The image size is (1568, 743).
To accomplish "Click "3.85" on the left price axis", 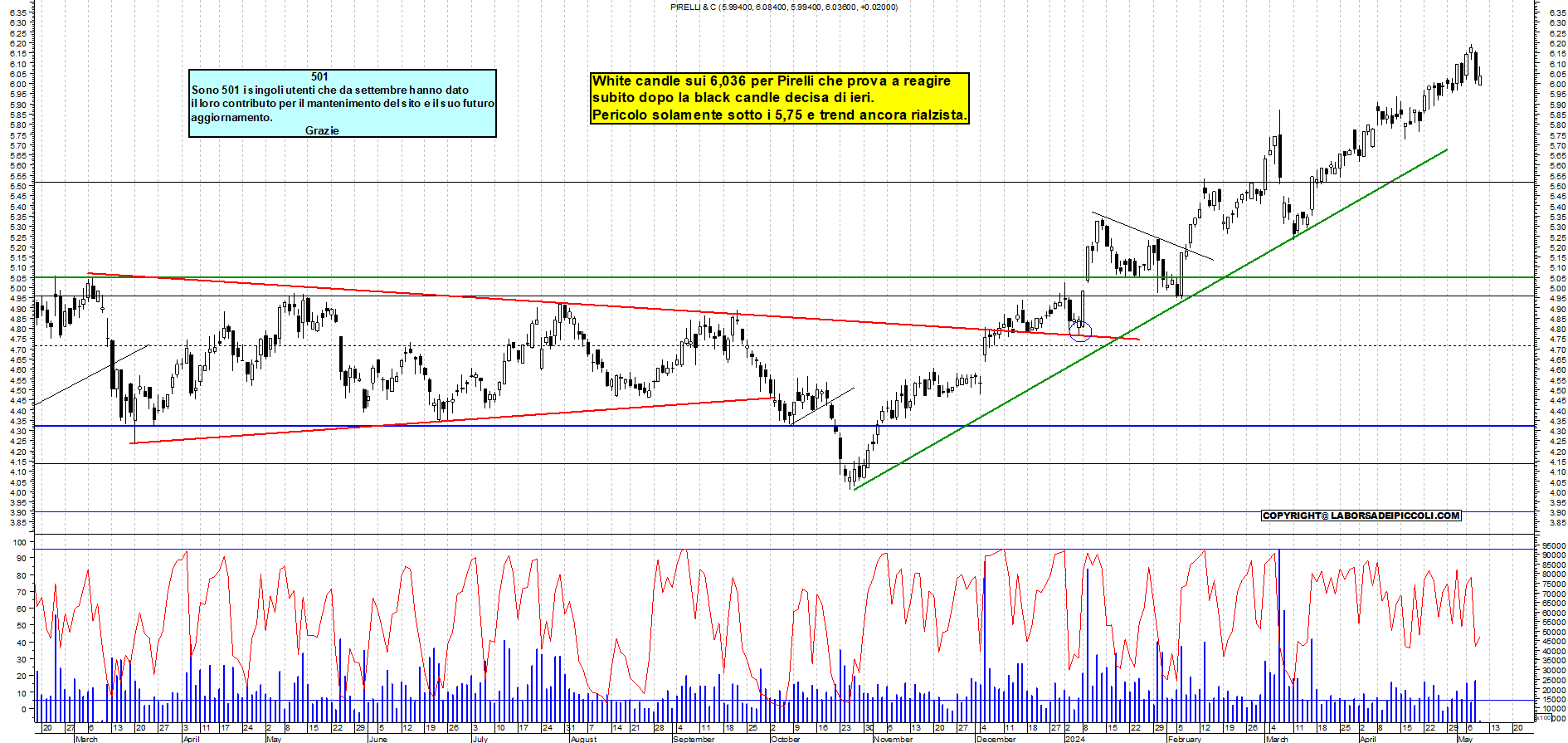I will (17, 523).
